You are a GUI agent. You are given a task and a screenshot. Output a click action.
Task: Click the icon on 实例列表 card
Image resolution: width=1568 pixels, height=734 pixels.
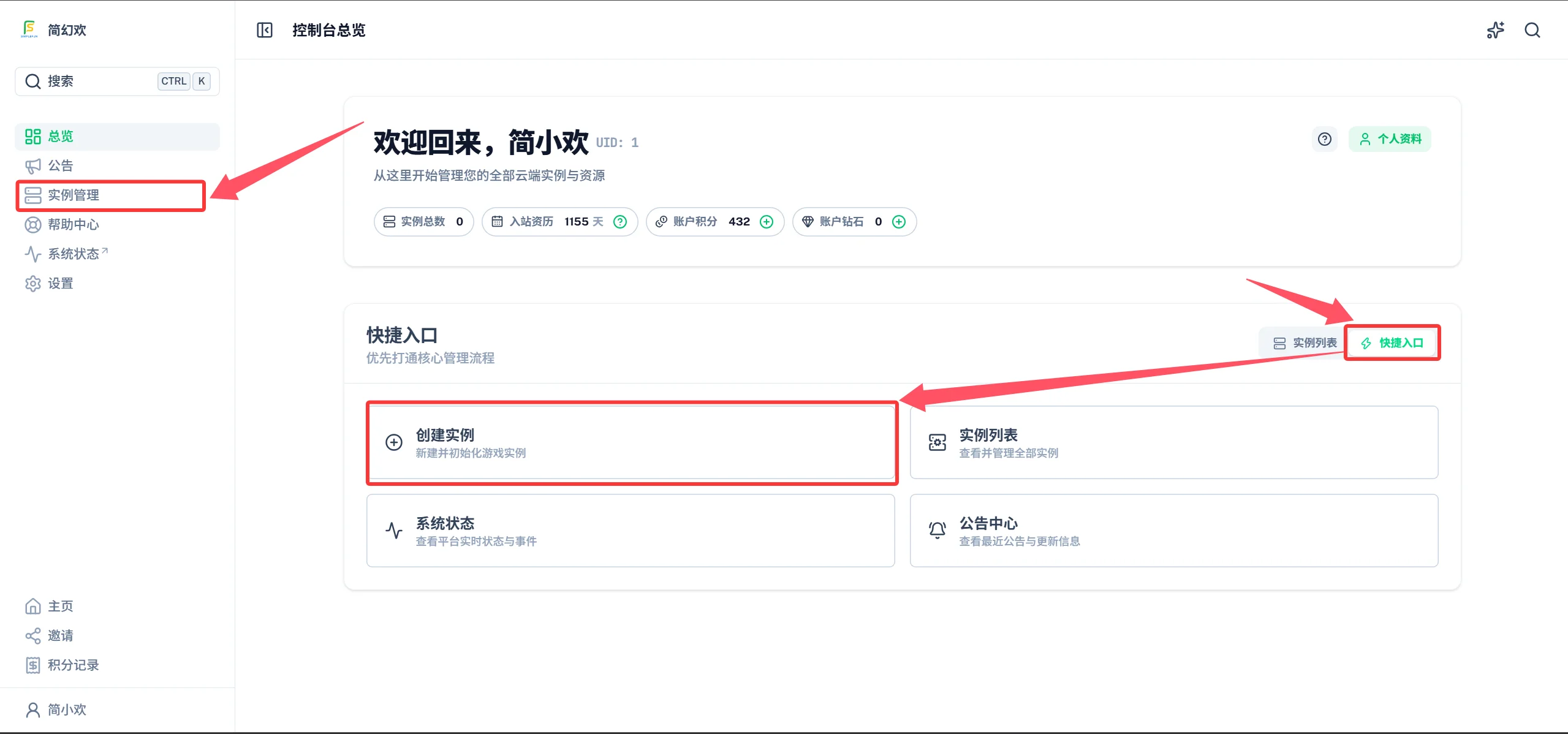coord(937,442)
